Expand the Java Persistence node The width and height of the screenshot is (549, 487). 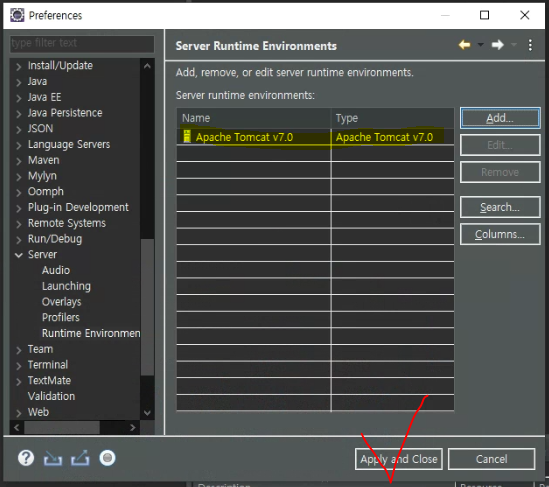[19, 113]
